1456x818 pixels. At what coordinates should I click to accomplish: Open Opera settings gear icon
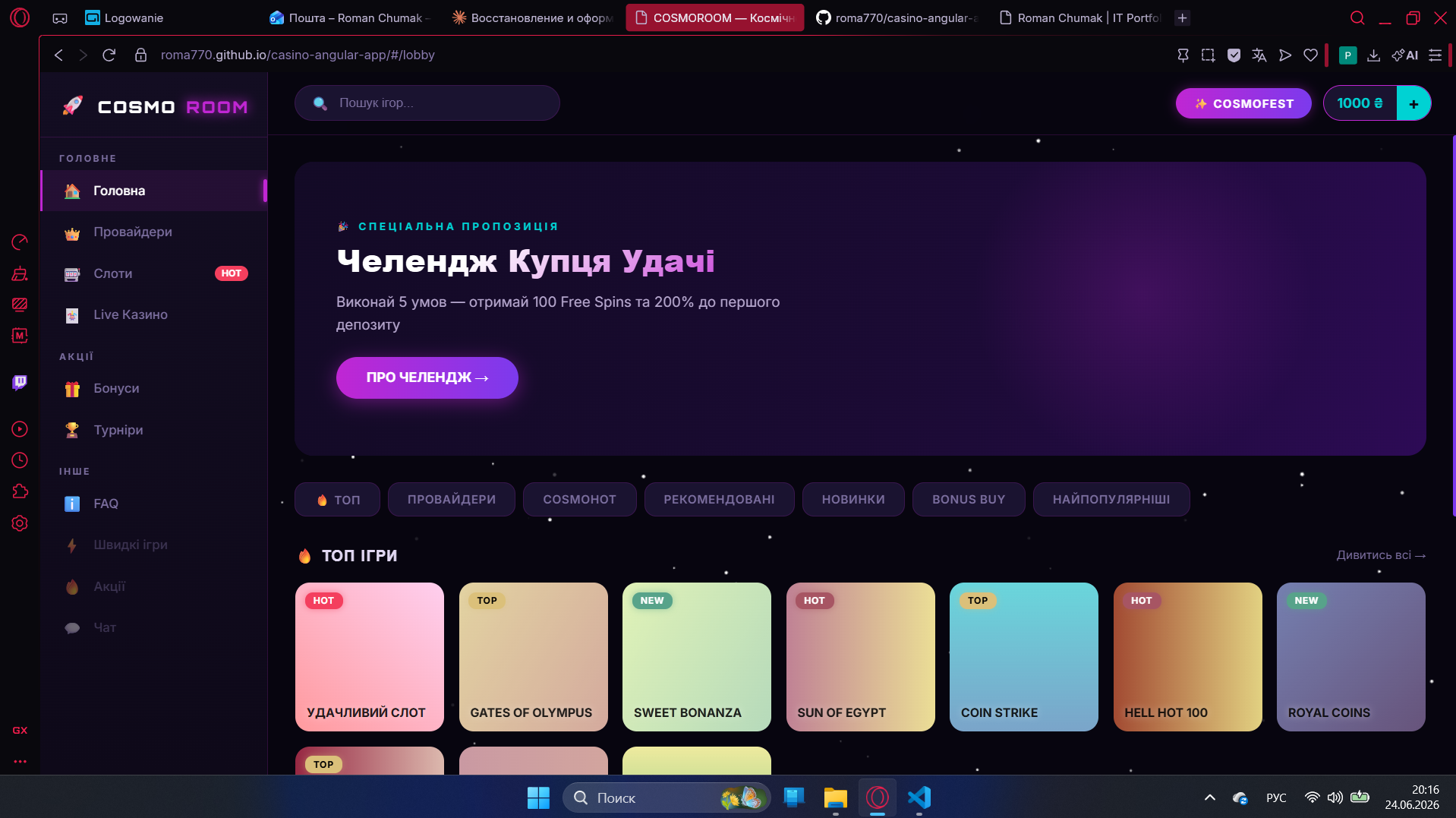coord(20,523)
